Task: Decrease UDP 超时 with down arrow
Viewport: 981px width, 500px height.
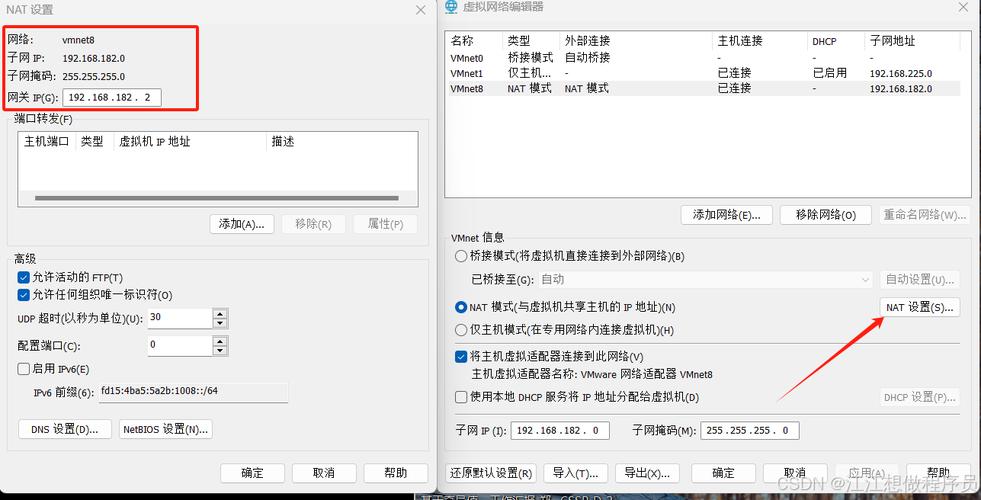Action: pyautogui.click(x=220, y=324)
